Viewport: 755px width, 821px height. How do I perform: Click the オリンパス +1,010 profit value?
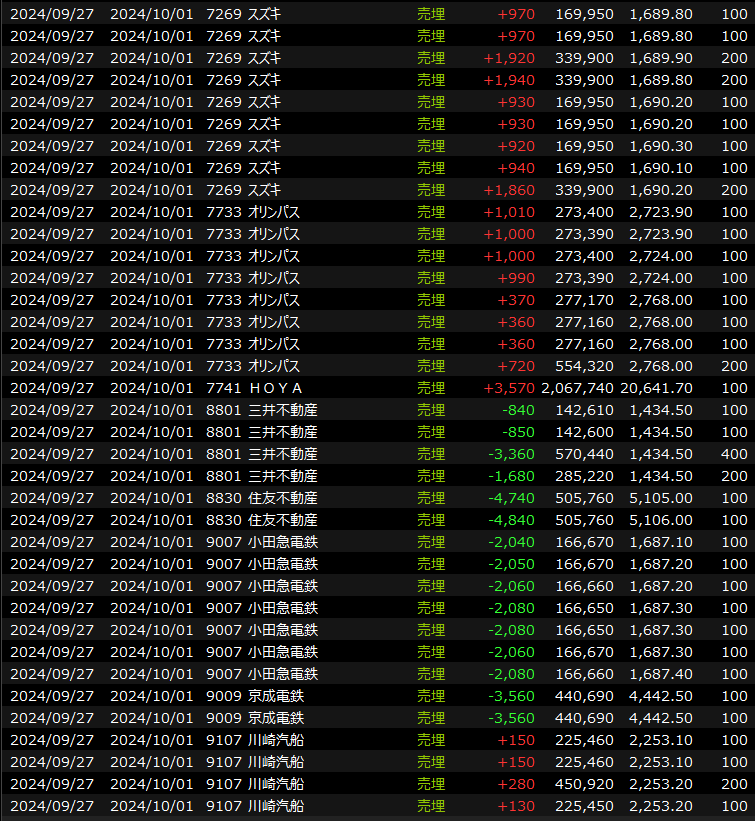click(509, 212)
